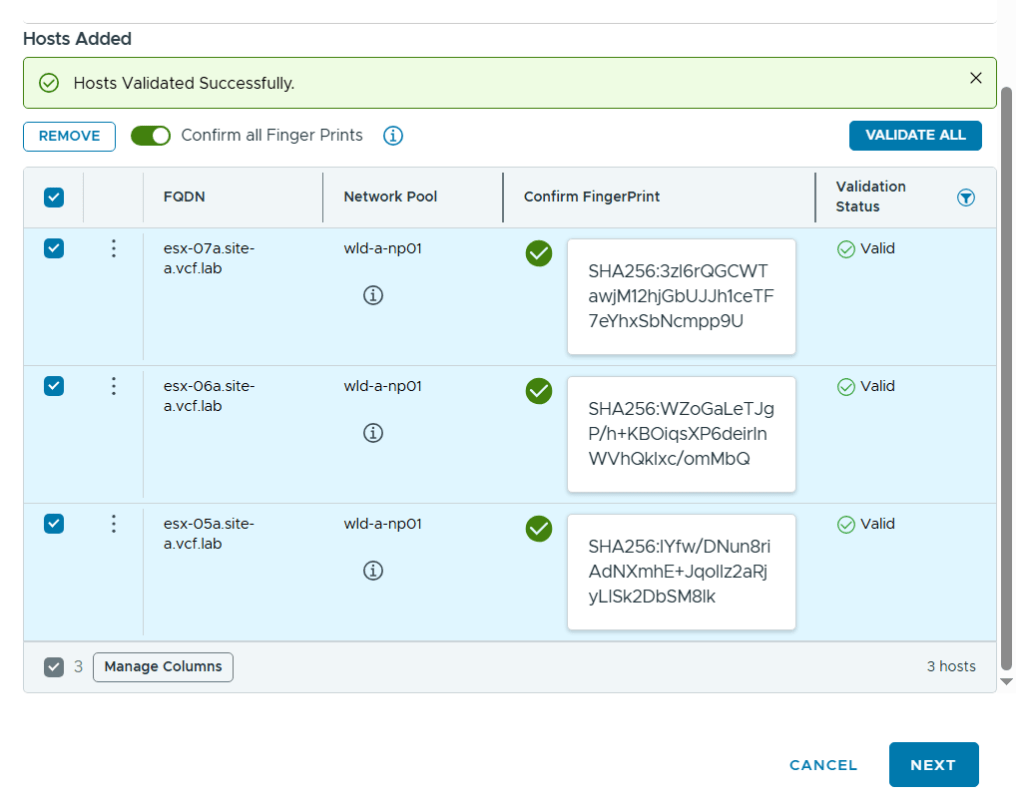Screen dimensions: 1024x805
Task: Click info icon next to Confirm all Finger Prints
Action: 393,135
